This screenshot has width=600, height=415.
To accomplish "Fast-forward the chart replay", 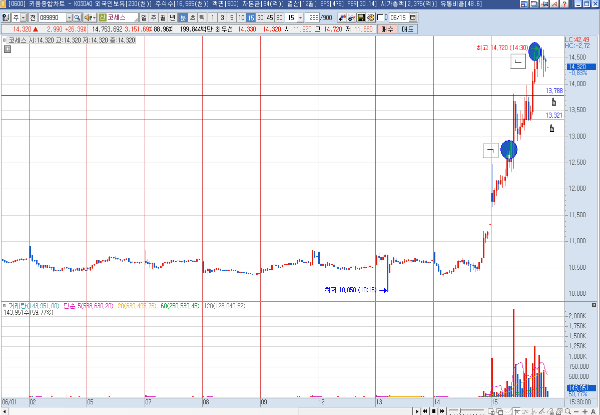I will [442, 411].
